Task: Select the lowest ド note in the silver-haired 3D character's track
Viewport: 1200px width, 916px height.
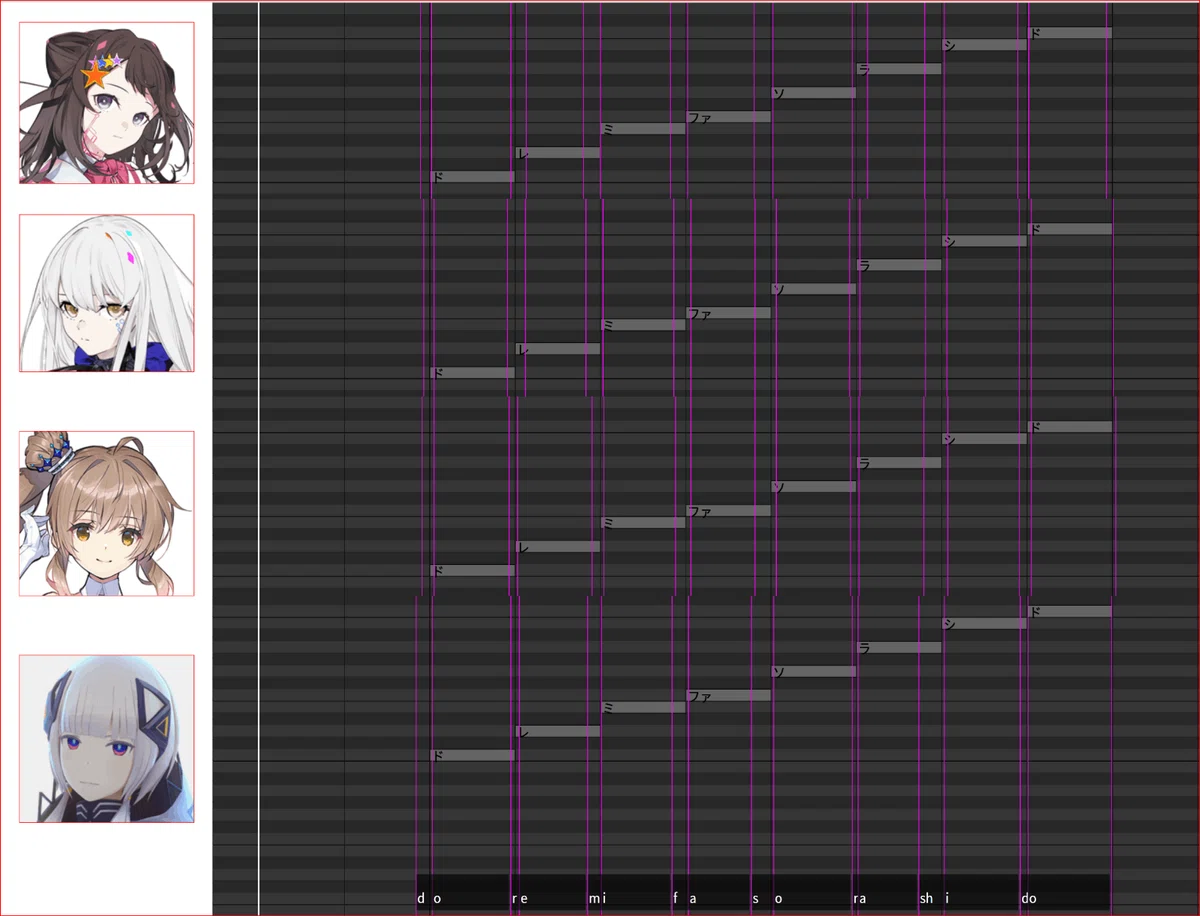Action: coord(472,756)
